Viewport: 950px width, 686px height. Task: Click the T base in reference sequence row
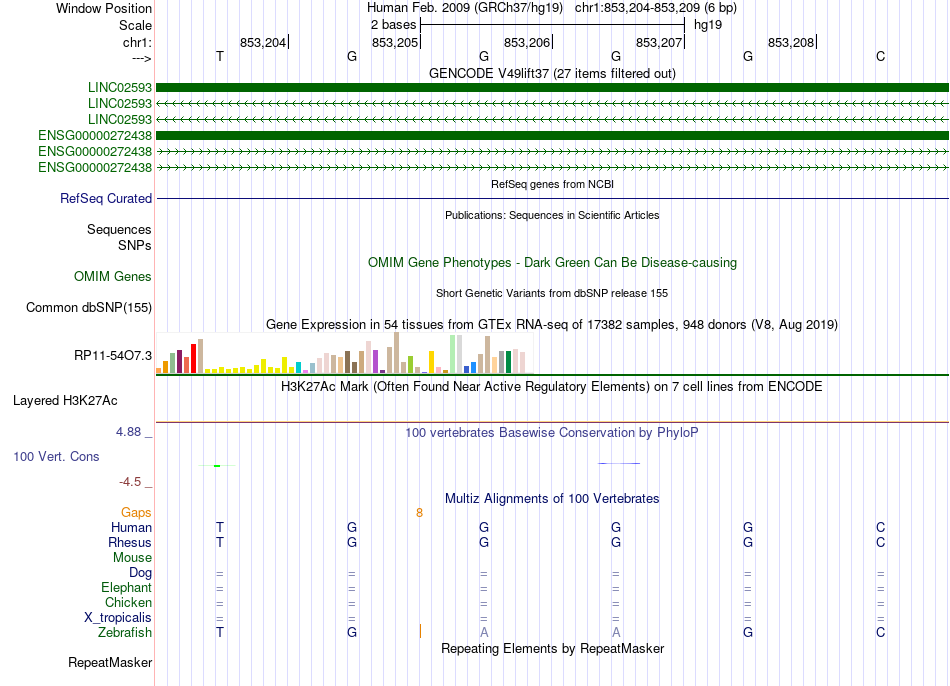point(220,56)
